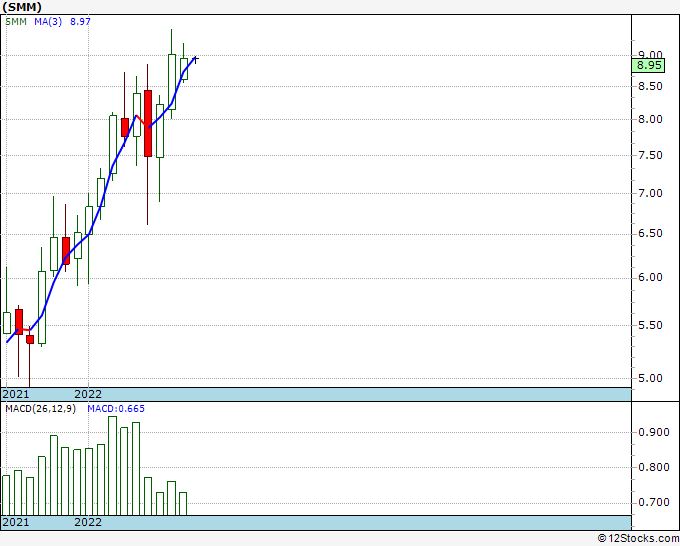Click the last MACD histogram bar
This screenshot has height=546, width=680.
point(183,503)
